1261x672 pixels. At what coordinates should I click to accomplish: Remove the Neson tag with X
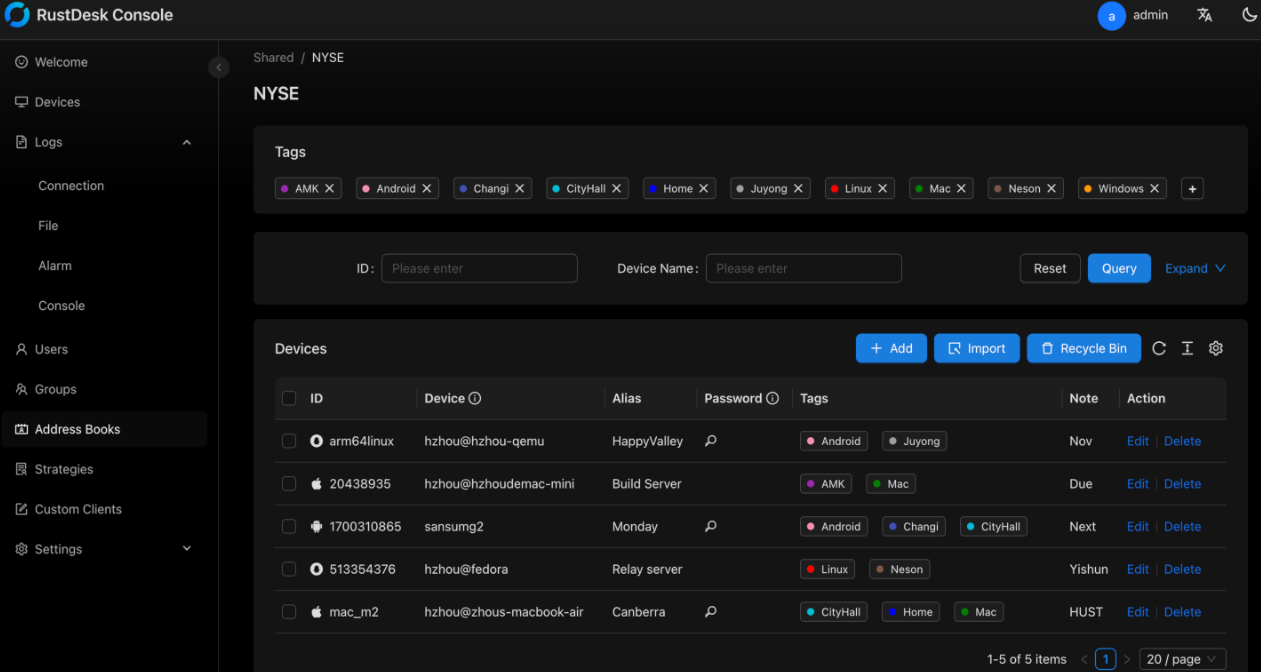(x=1052, y=188)
